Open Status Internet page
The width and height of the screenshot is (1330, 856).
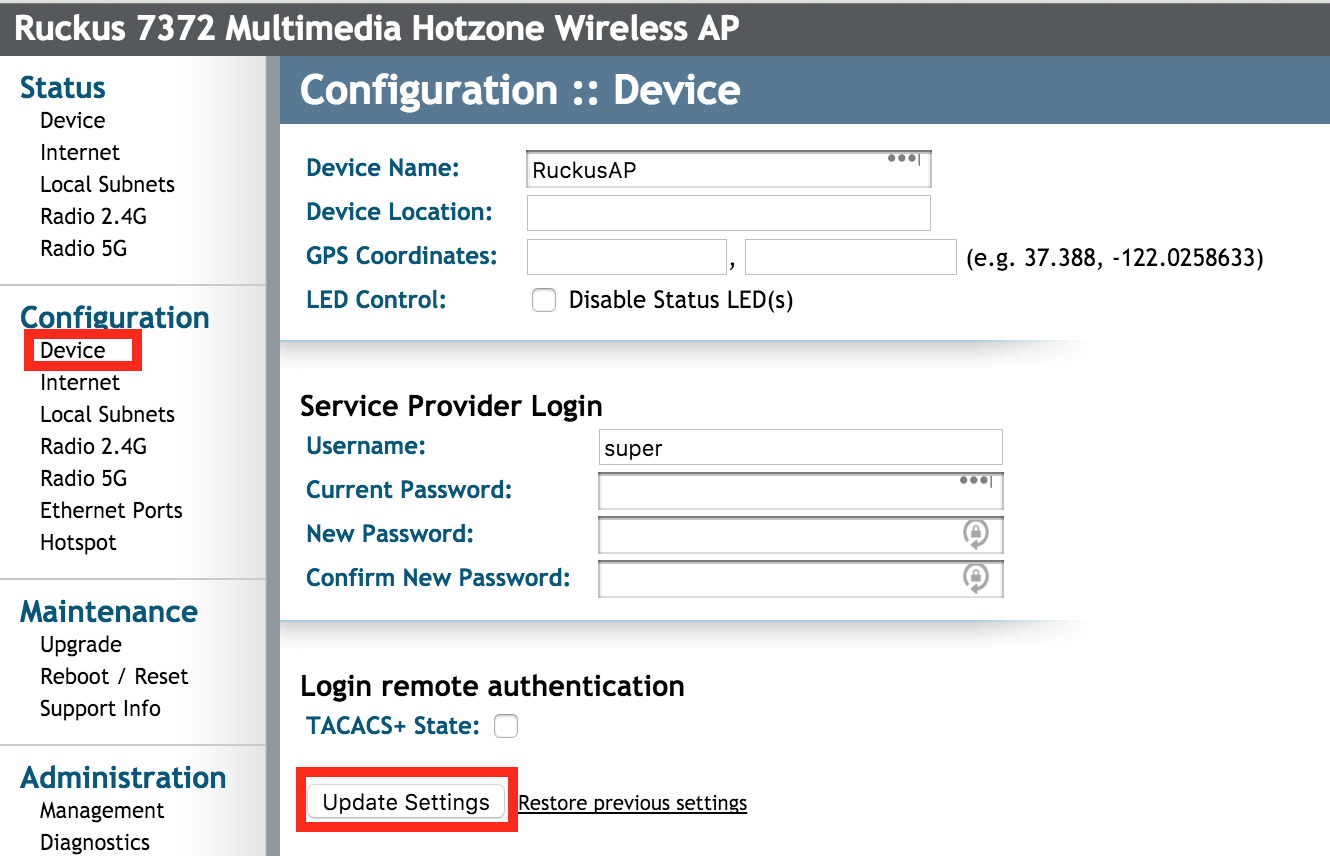click(x=80, y=152)
